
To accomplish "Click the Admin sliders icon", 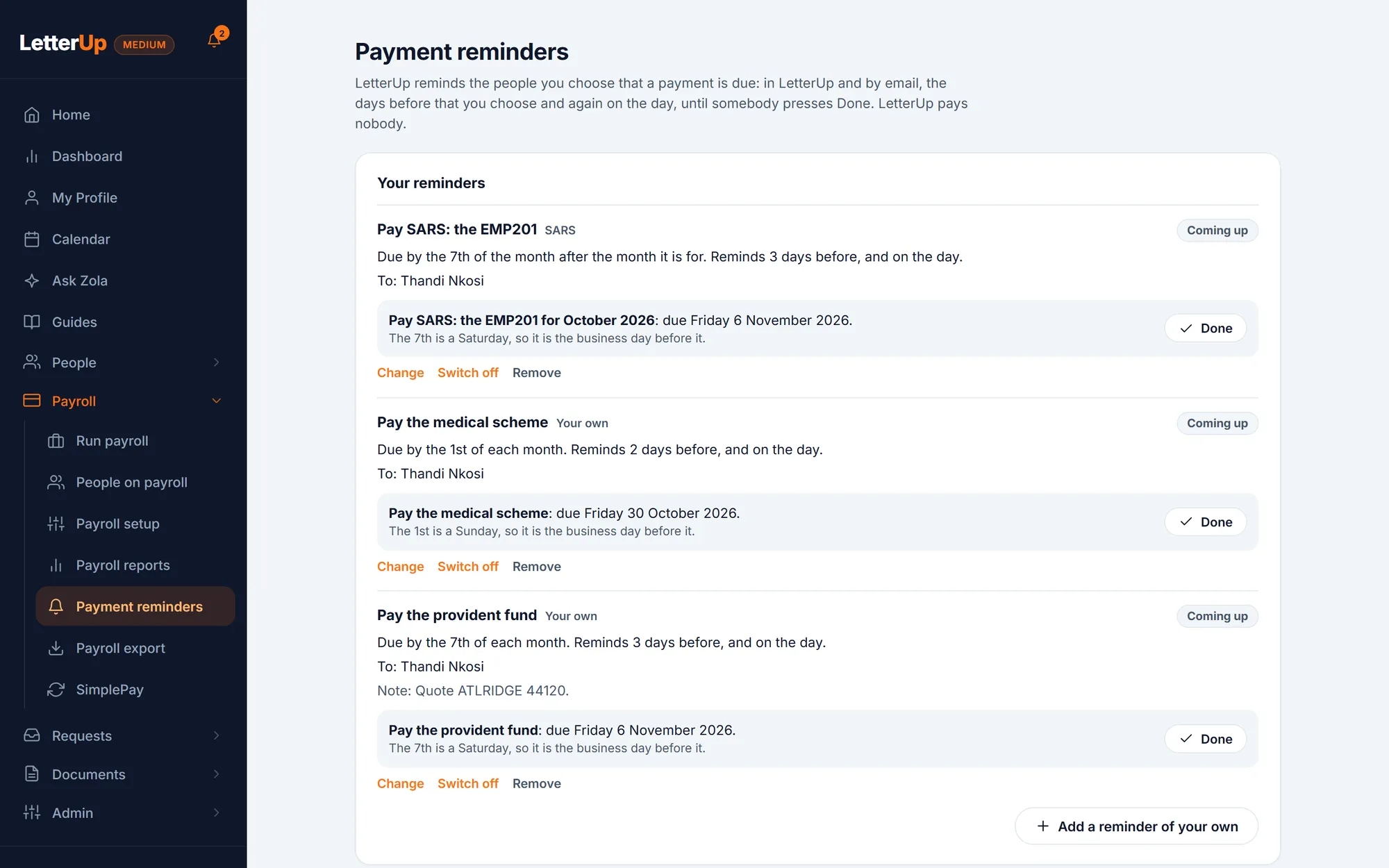I will click(x=32, y=812).
